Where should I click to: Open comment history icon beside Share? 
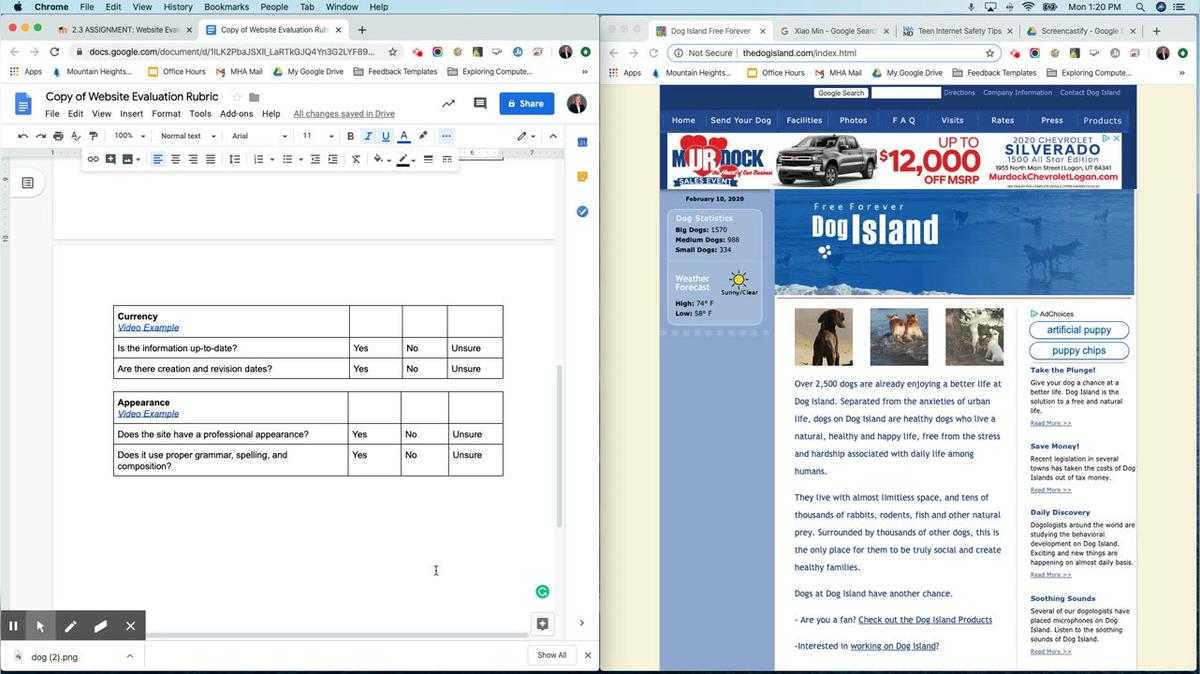(x=480, y=103)
